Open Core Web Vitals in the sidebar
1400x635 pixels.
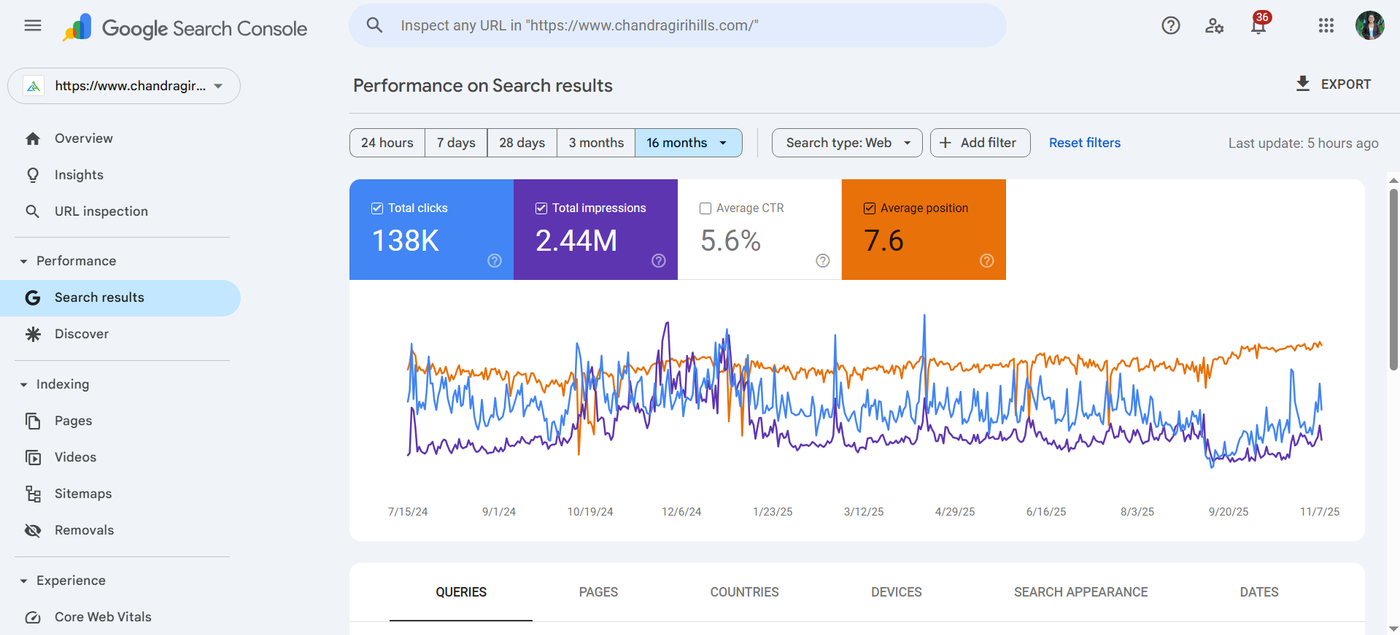click(x=120, y=617)
